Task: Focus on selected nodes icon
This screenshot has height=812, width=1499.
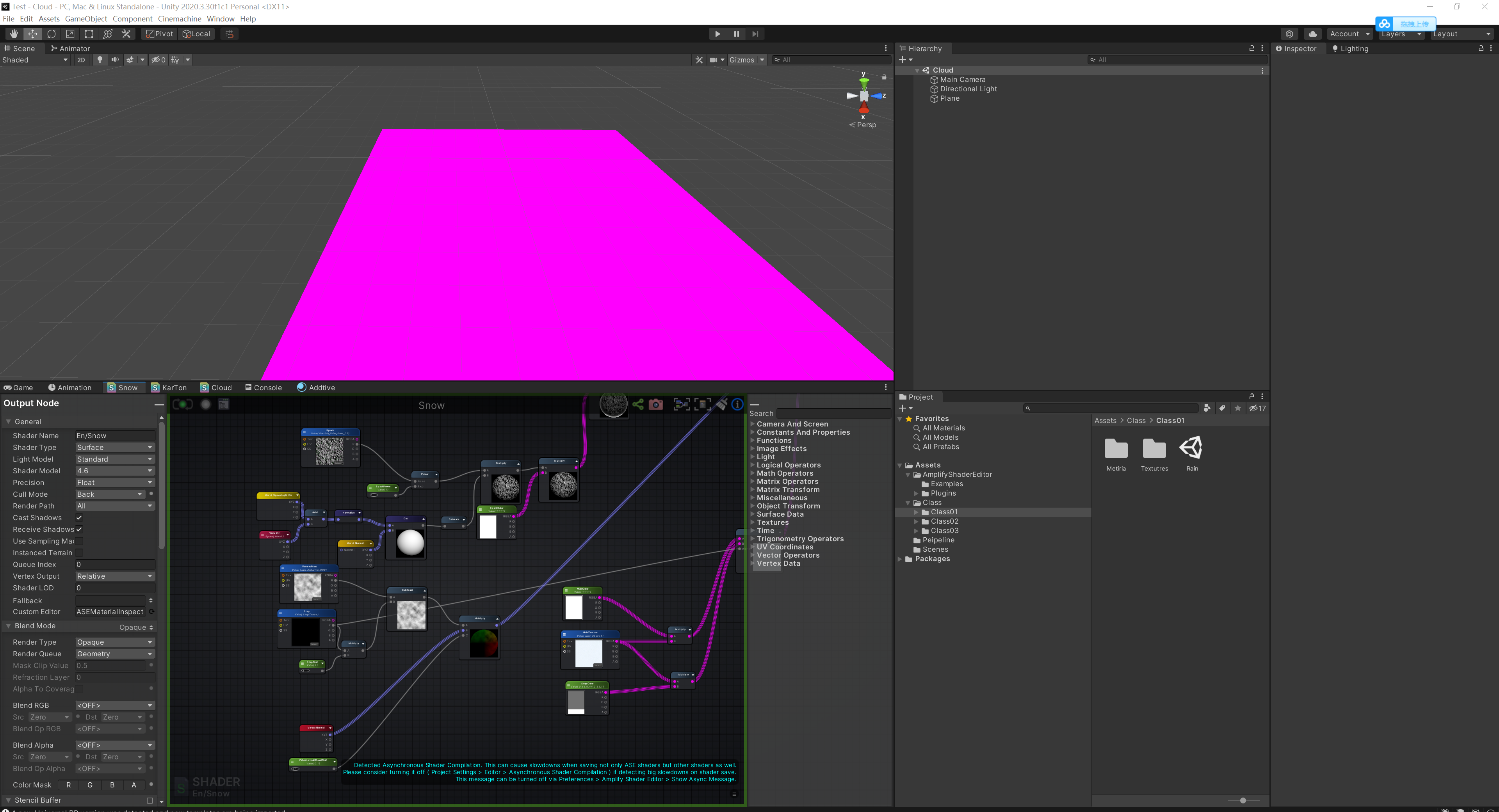Action: tap(682, 404)
